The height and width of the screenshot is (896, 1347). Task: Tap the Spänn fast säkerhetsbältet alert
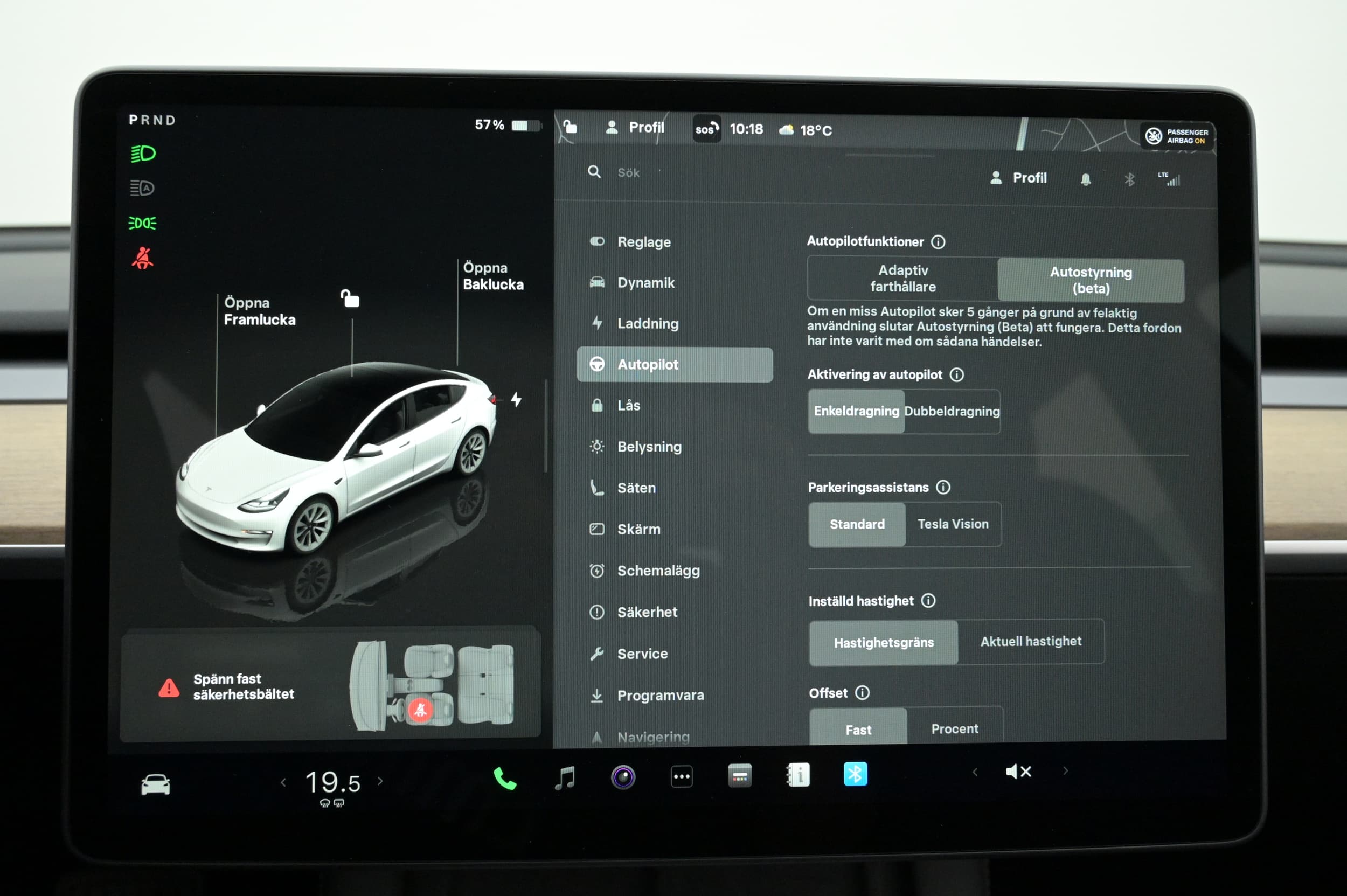330,686
